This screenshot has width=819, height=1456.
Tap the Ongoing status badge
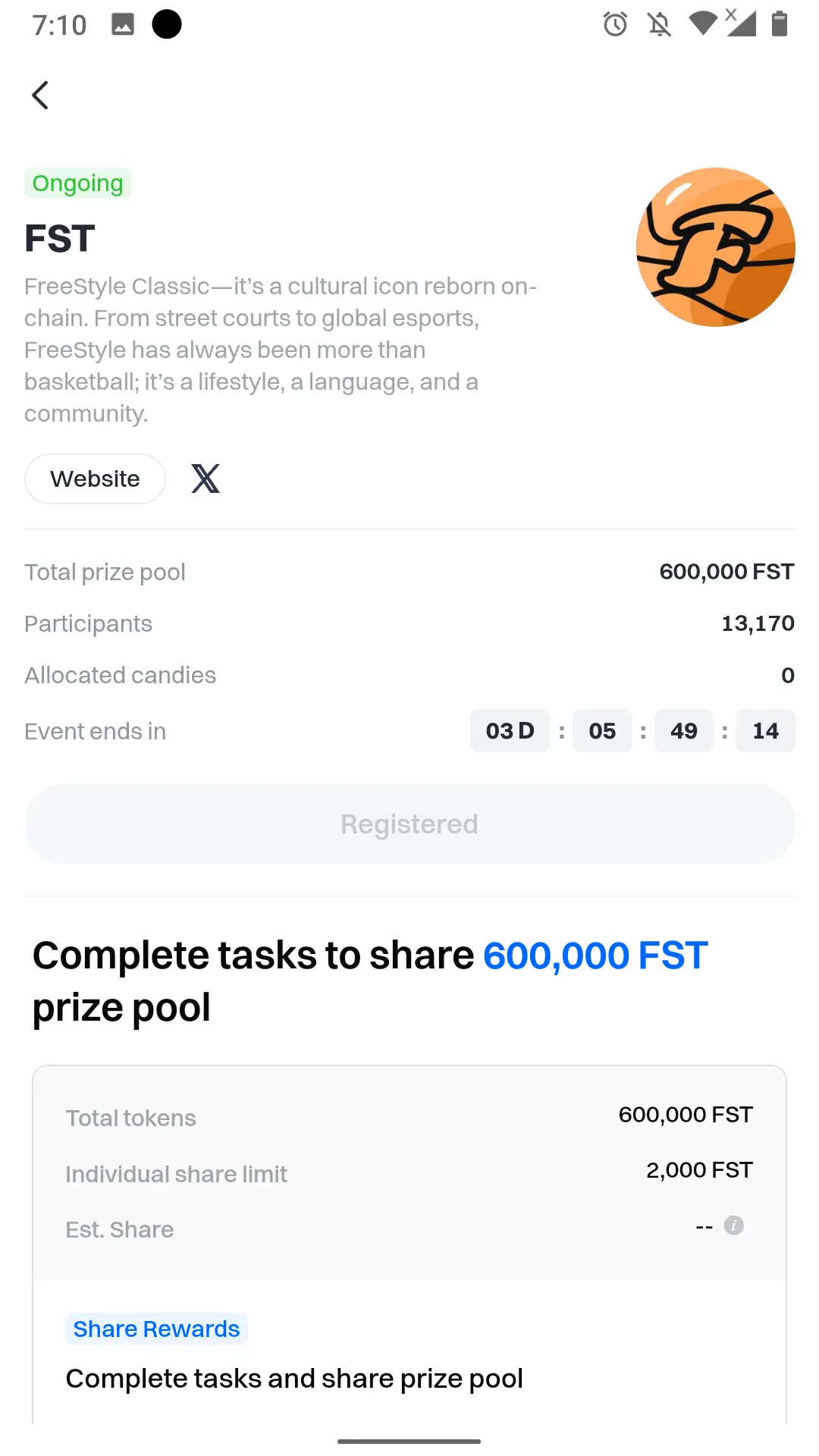point(78,184)
